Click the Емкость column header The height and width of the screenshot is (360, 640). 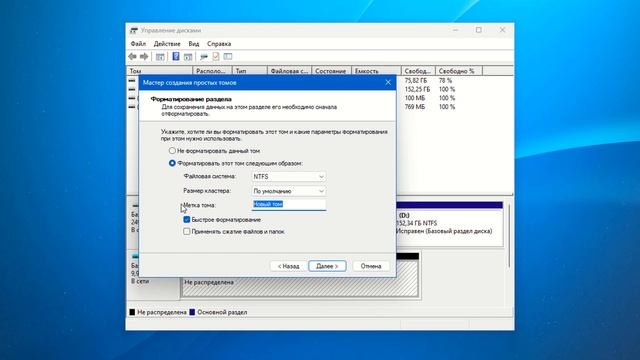(x=376, y=71)
